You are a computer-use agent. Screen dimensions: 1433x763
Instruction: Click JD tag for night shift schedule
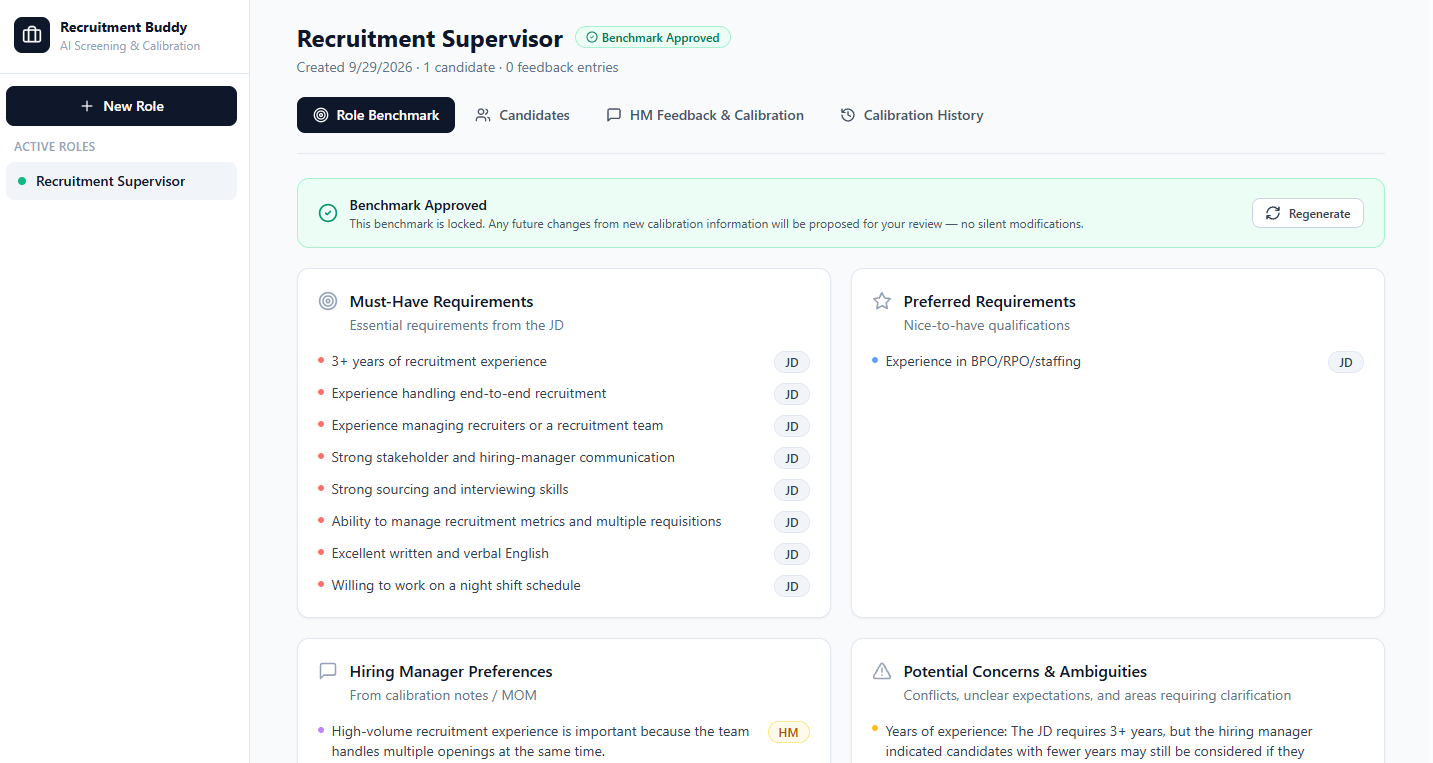pos(792,587)
